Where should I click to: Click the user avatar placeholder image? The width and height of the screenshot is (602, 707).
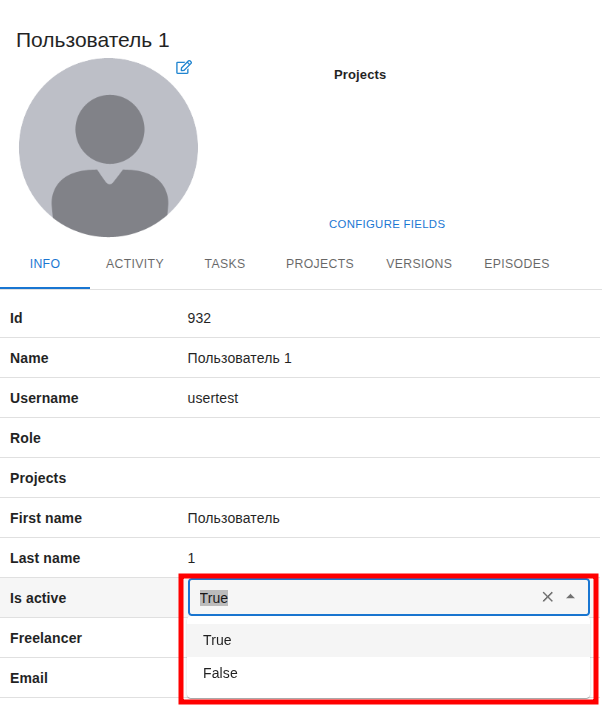(108, 148)
